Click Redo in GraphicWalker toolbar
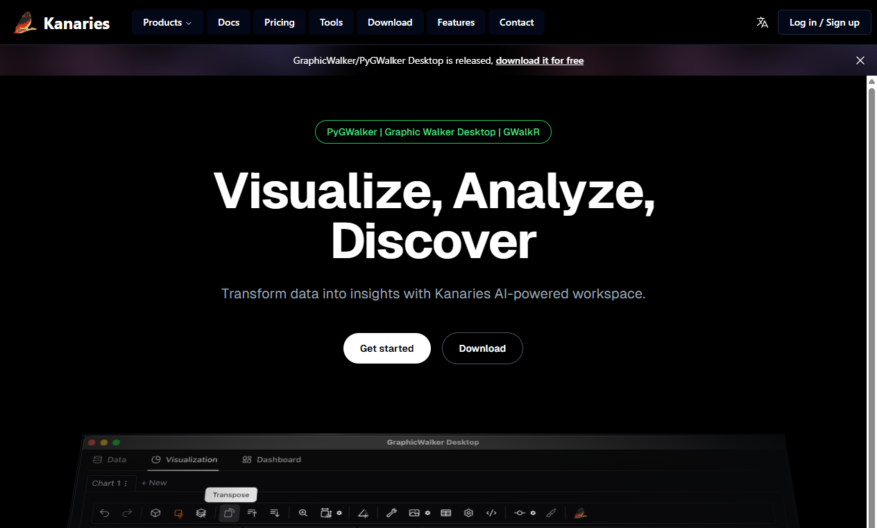 (x=127, y=513)
